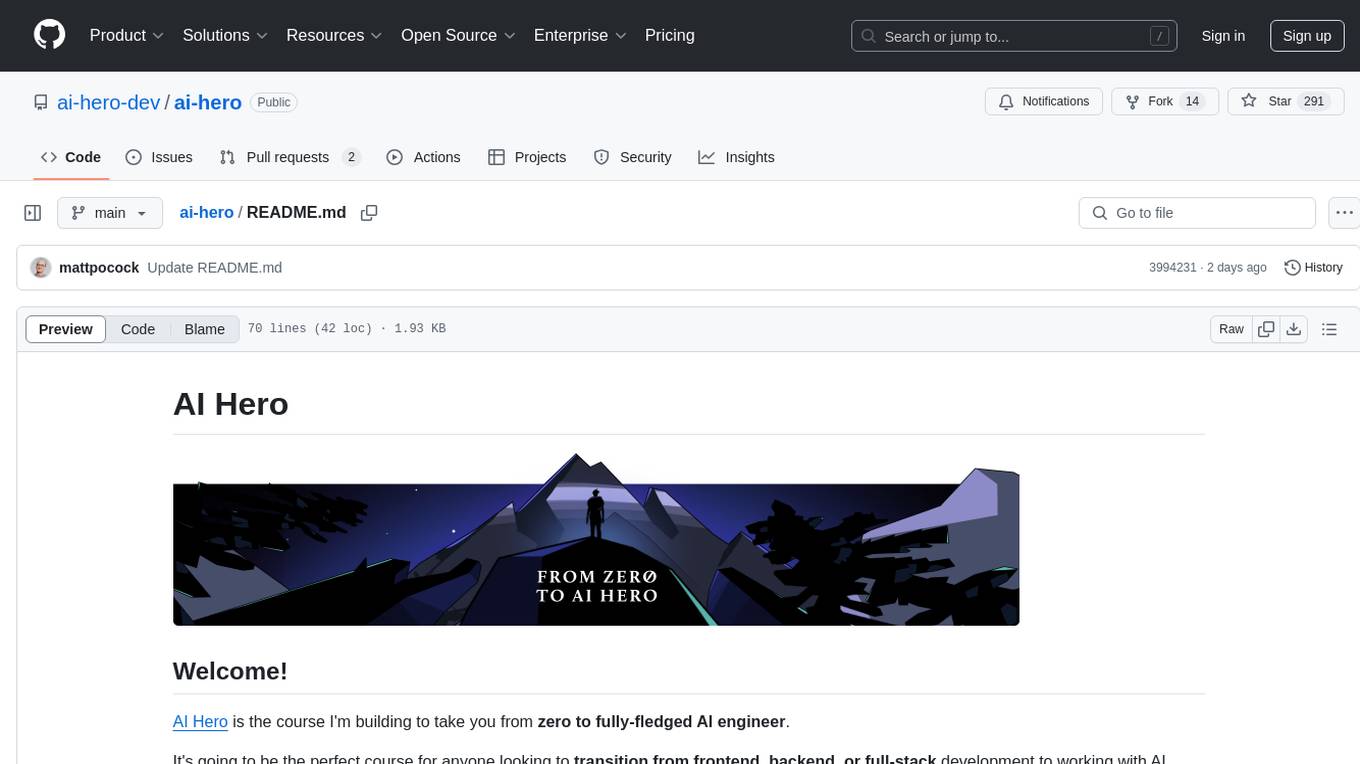Open the document outline list
This screenshot has width=1360, height=764.
1329,329
